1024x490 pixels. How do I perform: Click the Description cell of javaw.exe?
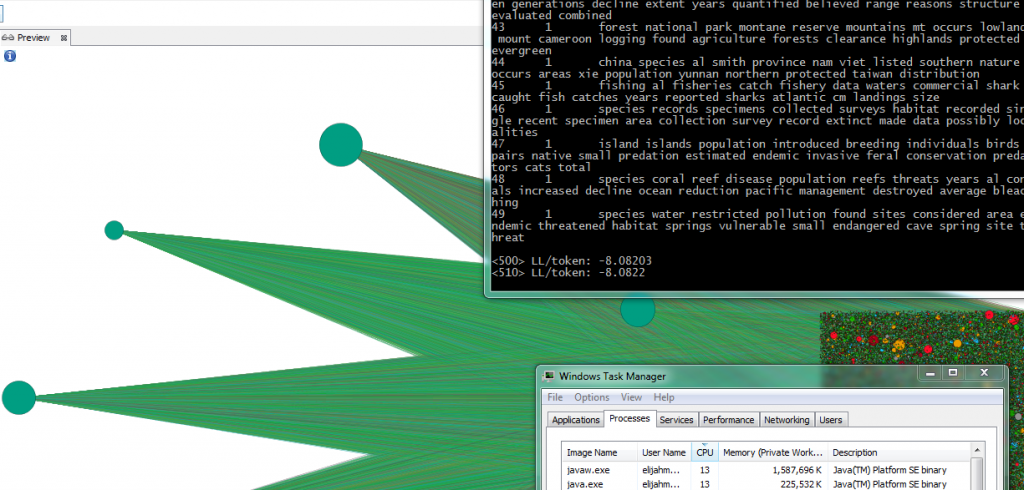pyautogui.click(x=889, y=470)
